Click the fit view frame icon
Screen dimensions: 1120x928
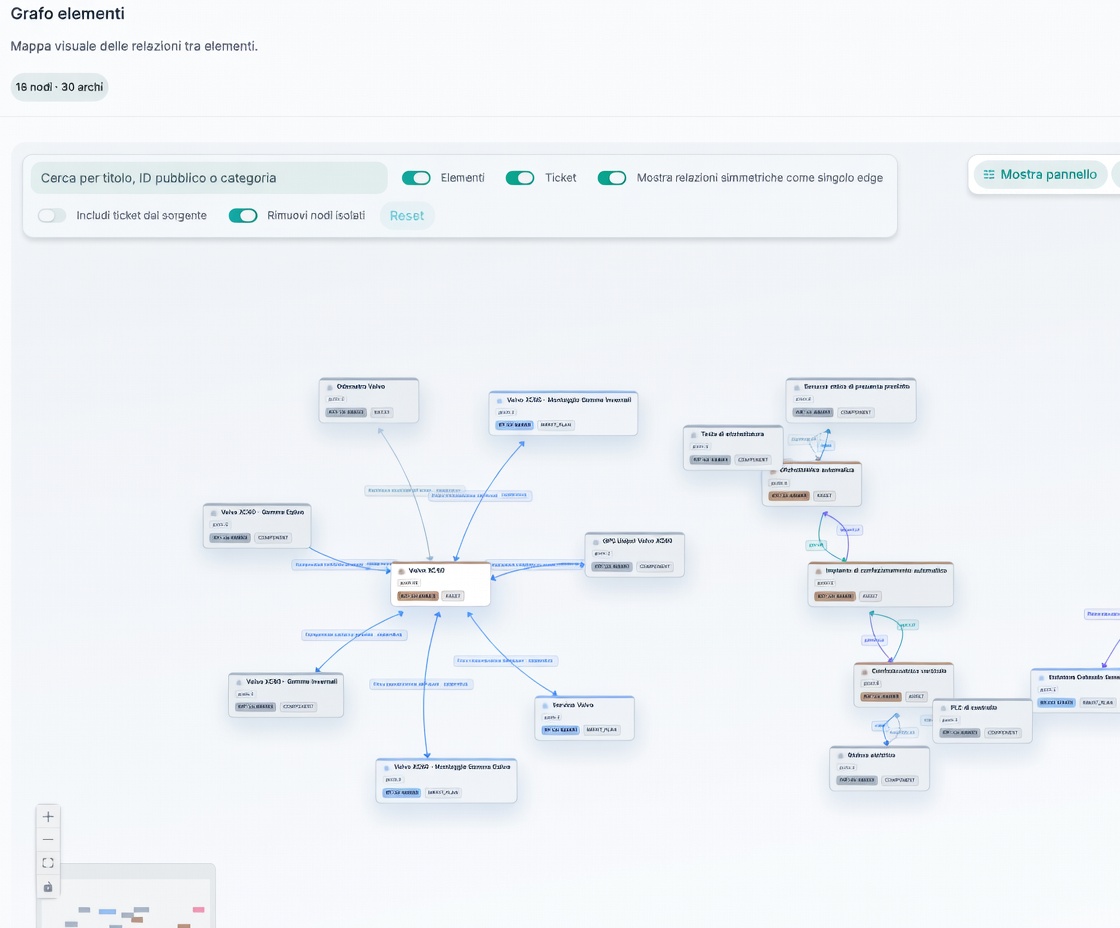point(48,863)
